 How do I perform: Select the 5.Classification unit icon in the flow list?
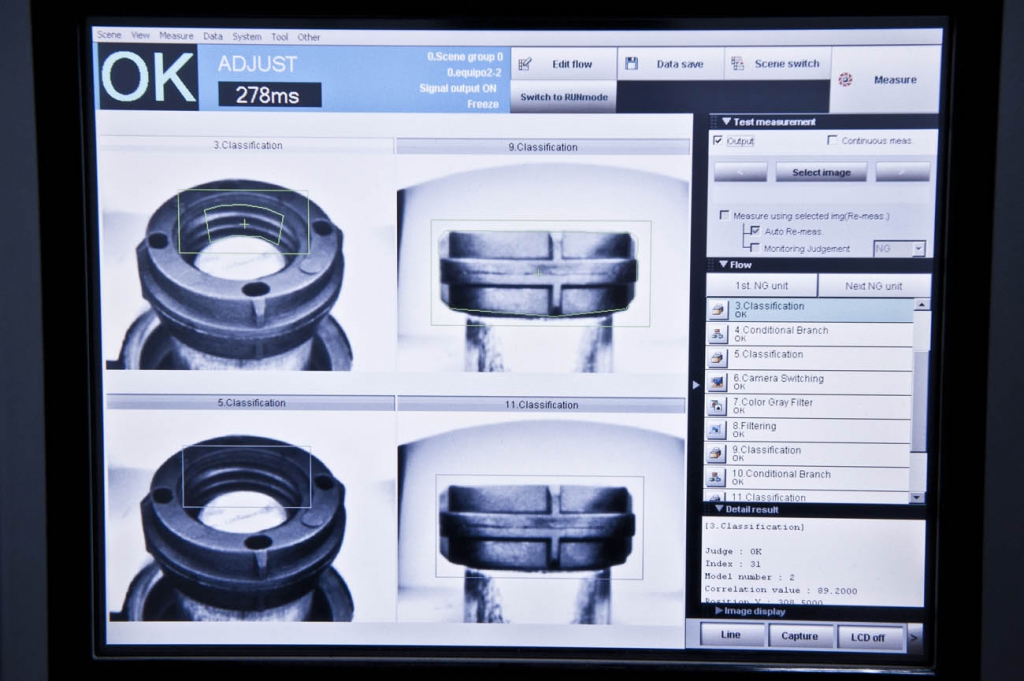(x=717, y=358)
